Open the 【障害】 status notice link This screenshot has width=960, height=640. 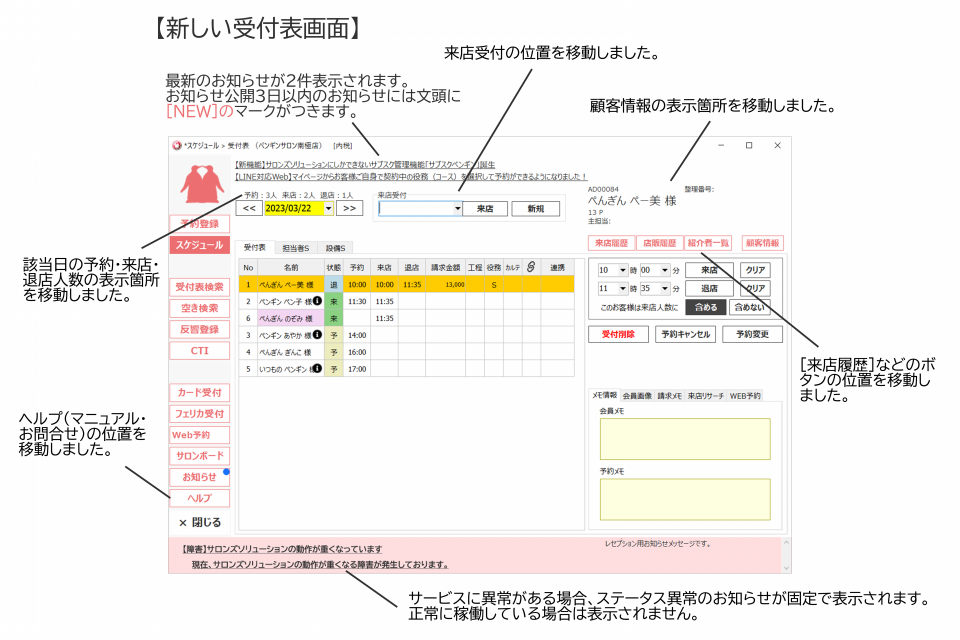[282, 549]
